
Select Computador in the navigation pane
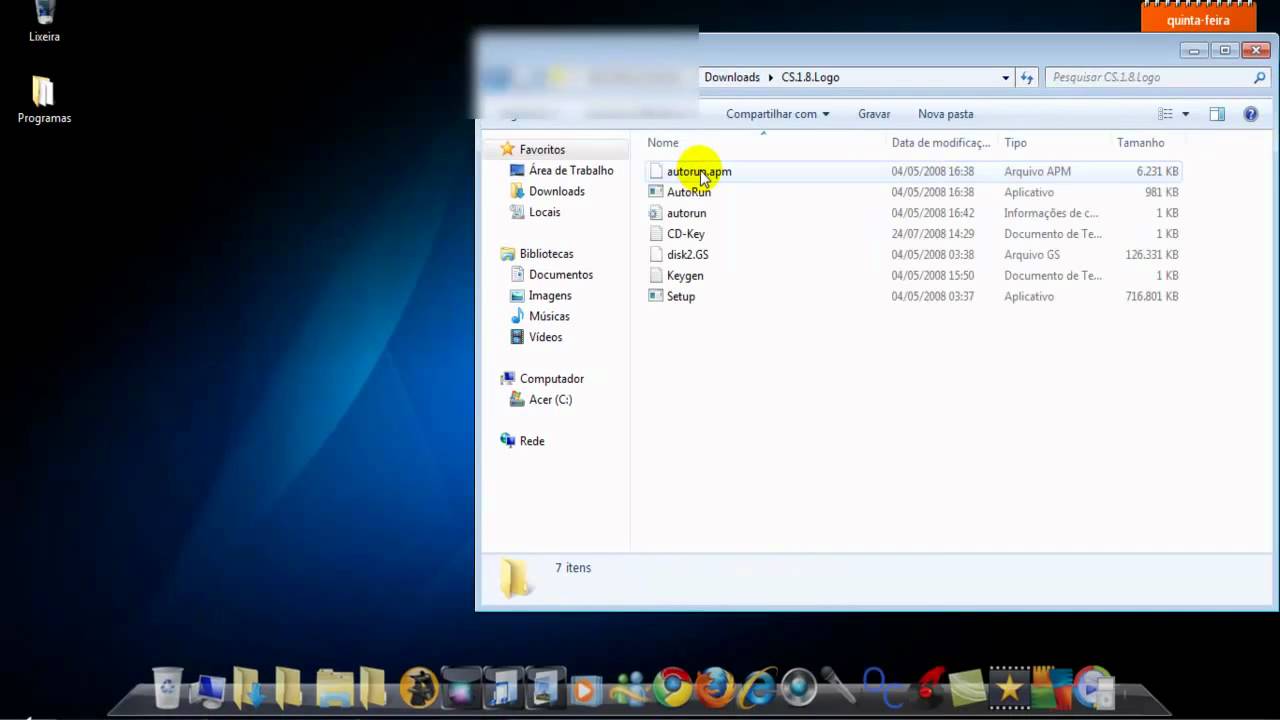(551, 379)
